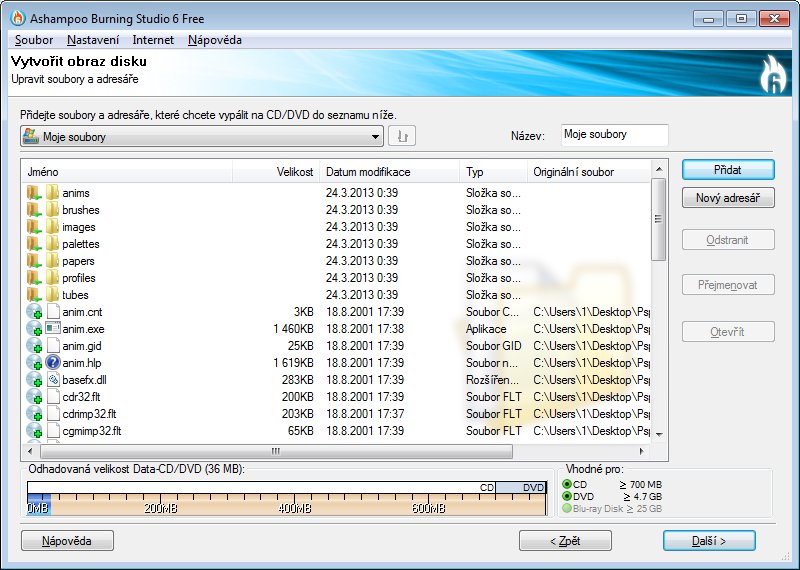800x570 pixels.
Task: Click the palettes folder icon
Action: coord(52,244)
